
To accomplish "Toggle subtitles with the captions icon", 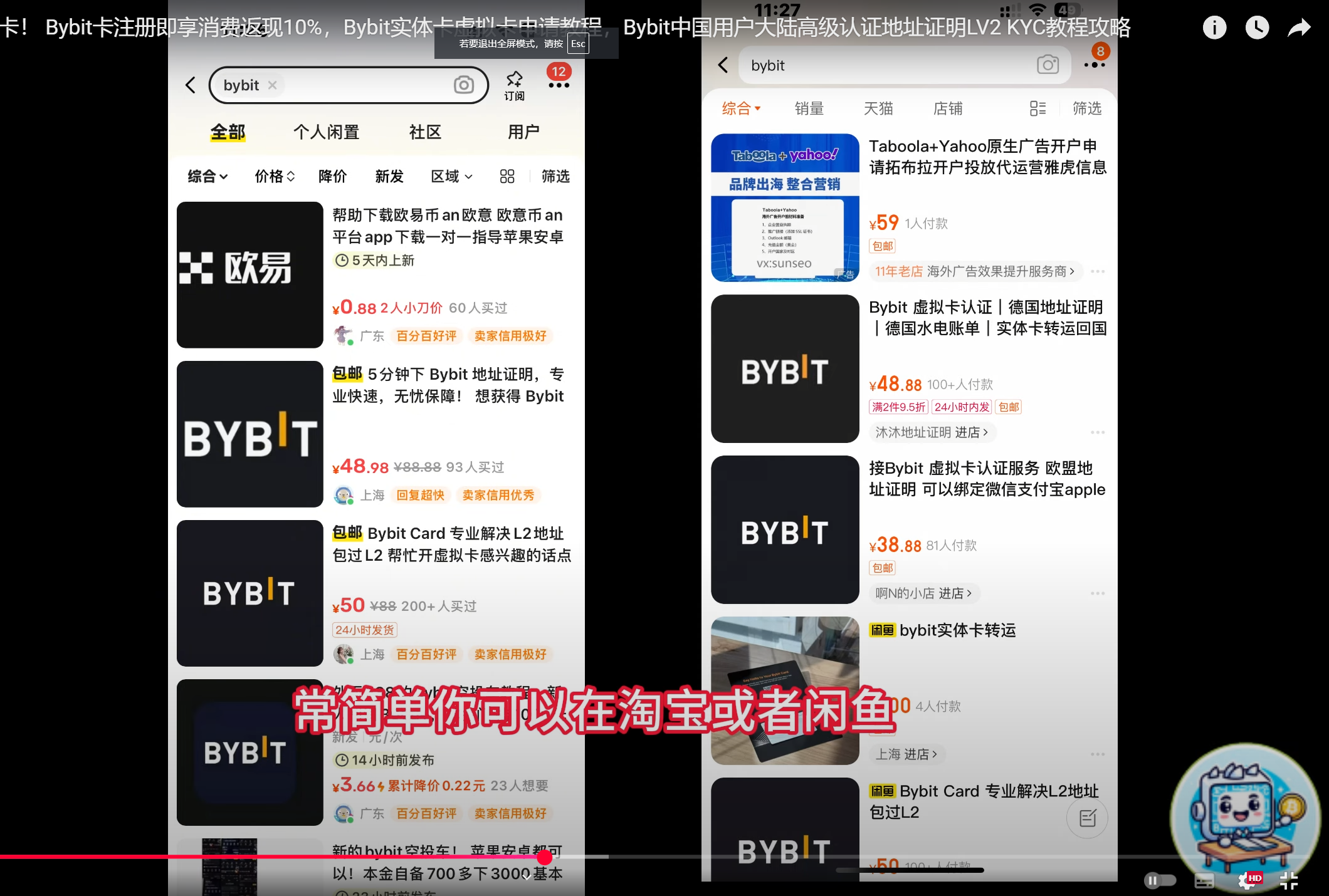I will point(1204,881).
